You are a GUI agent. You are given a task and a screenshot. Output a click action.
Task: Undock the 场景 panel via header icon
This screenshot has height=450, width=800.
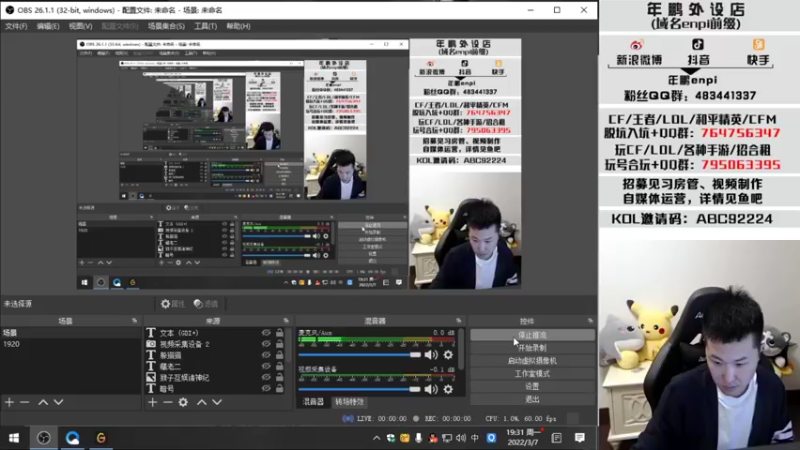134,321
